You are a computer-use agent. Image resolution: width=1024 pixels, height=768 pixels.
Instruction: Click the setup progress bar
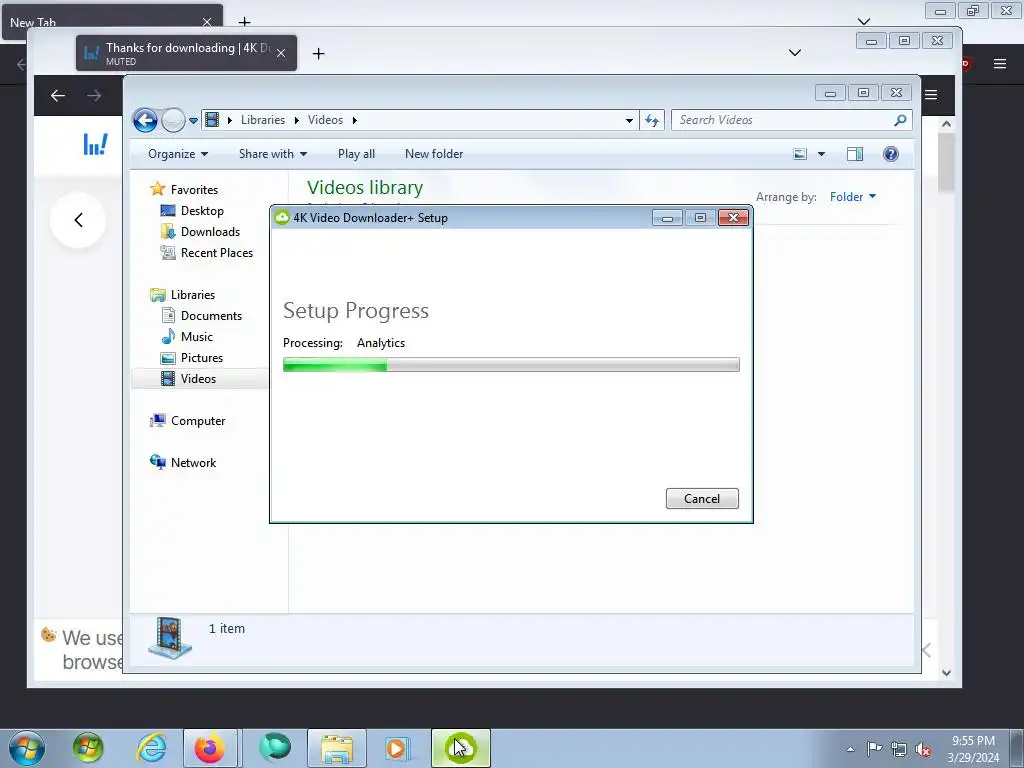(x=511, y=365)
